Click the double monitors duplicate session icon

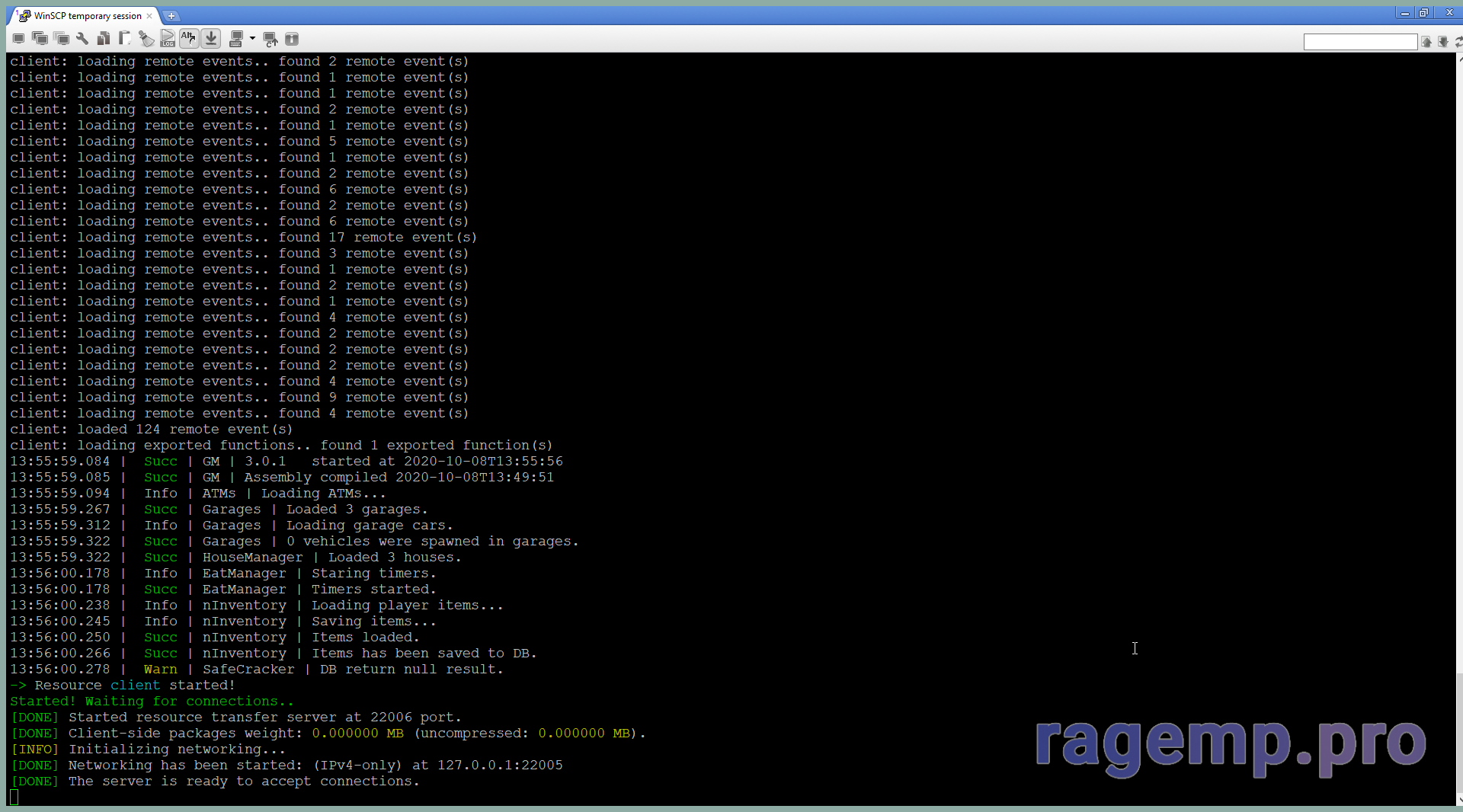pyautogui.click(x=40, y=39)
